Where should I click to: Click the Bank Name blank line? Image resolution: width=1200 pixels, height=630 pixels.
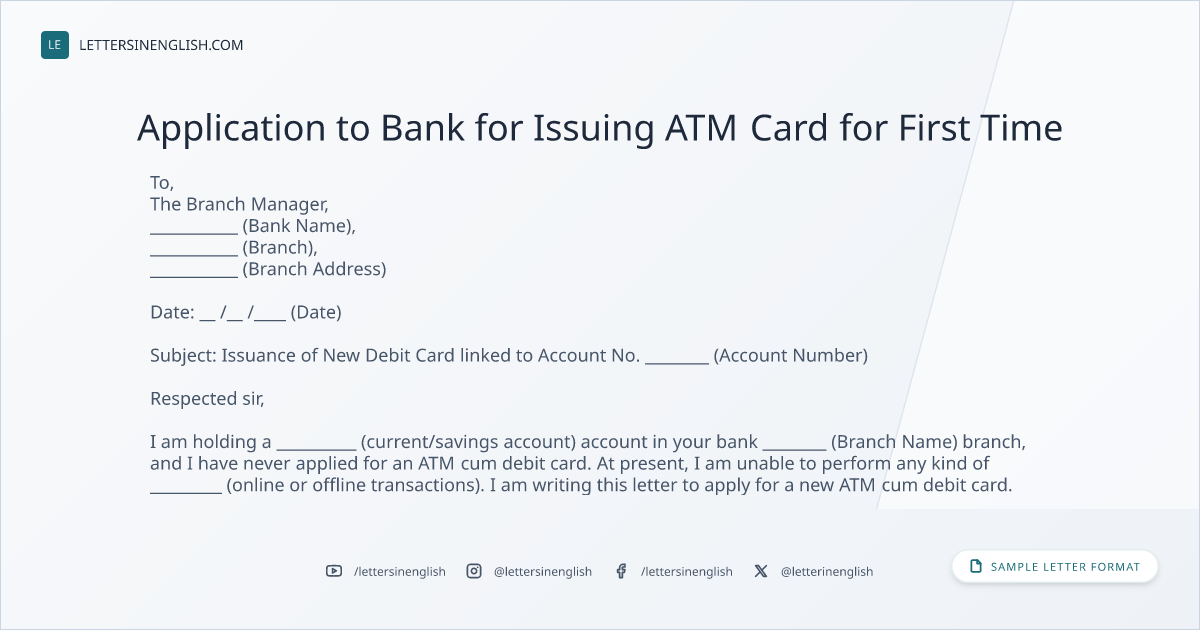pyautogui.click(x=194, y=227)
